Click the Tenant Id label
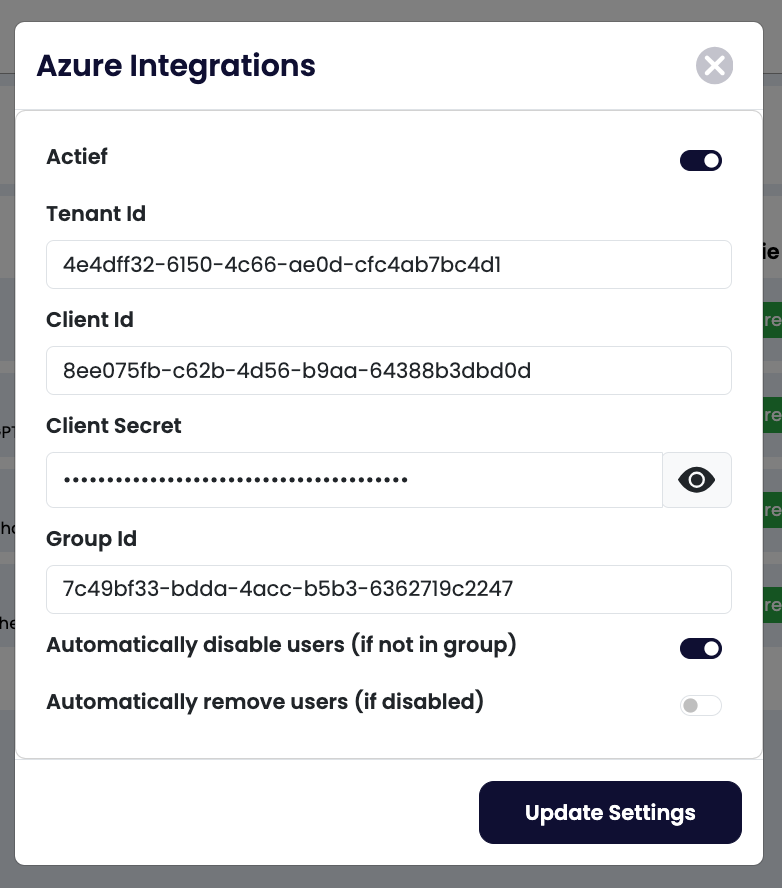The width and height of the screenshot is (782, 888). coord(96,214)
